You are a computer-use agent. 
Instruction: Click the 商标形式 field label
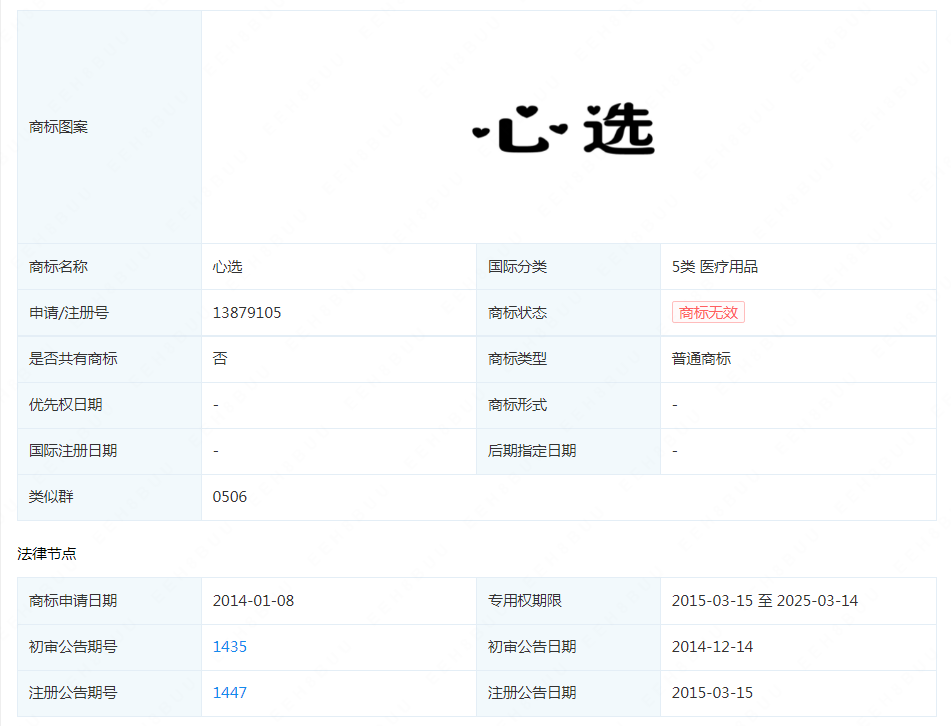click(x=517, y=405)
